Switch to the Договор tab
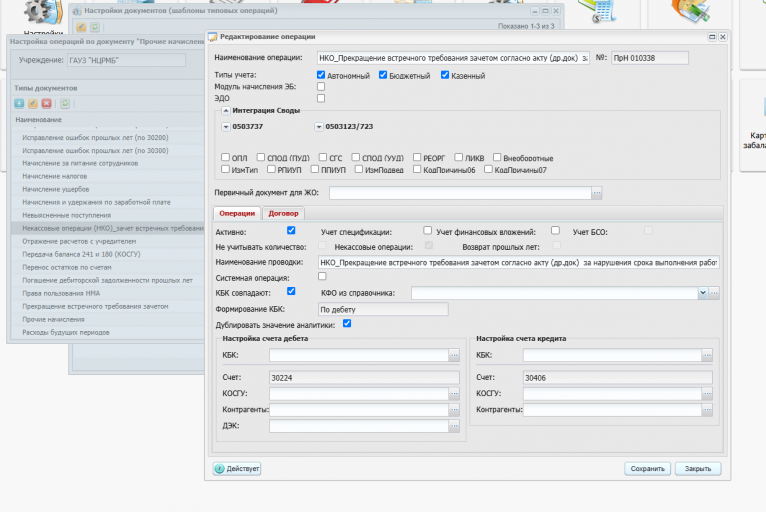Viewport: 766px width, 512px height. coord(283,213)
